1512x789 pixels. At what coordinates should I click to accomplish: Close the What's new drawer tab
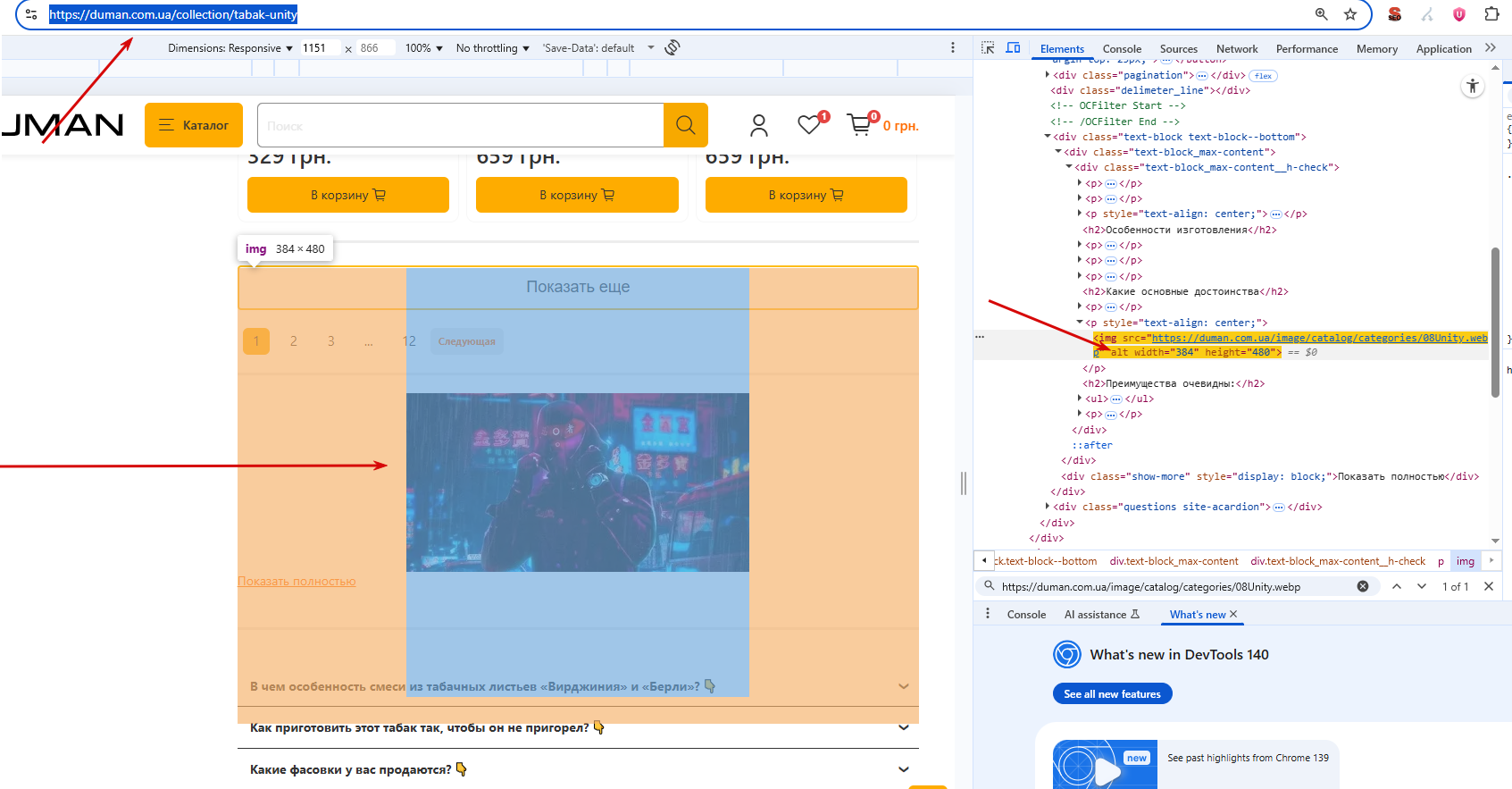[x=1233, y=614]
